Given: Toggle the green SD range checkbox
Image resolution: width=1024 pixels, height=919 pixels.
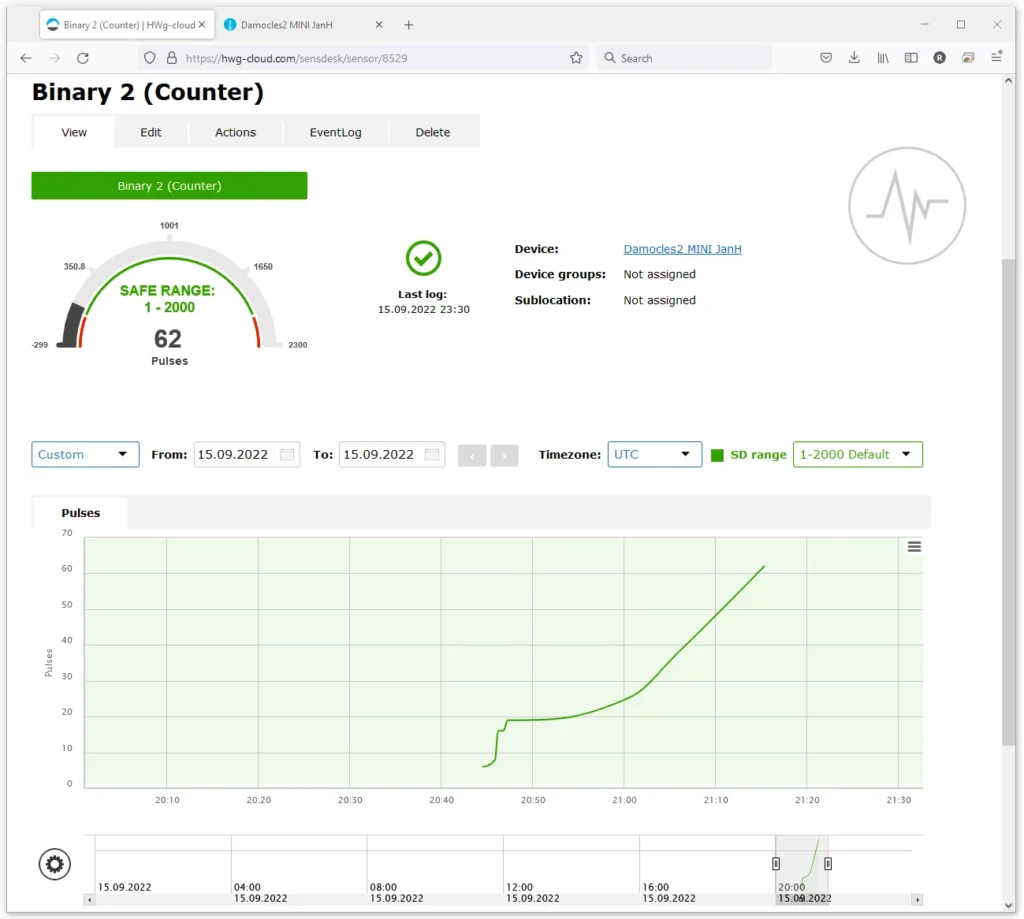Looking at the screenshot, I should point(717,455).
